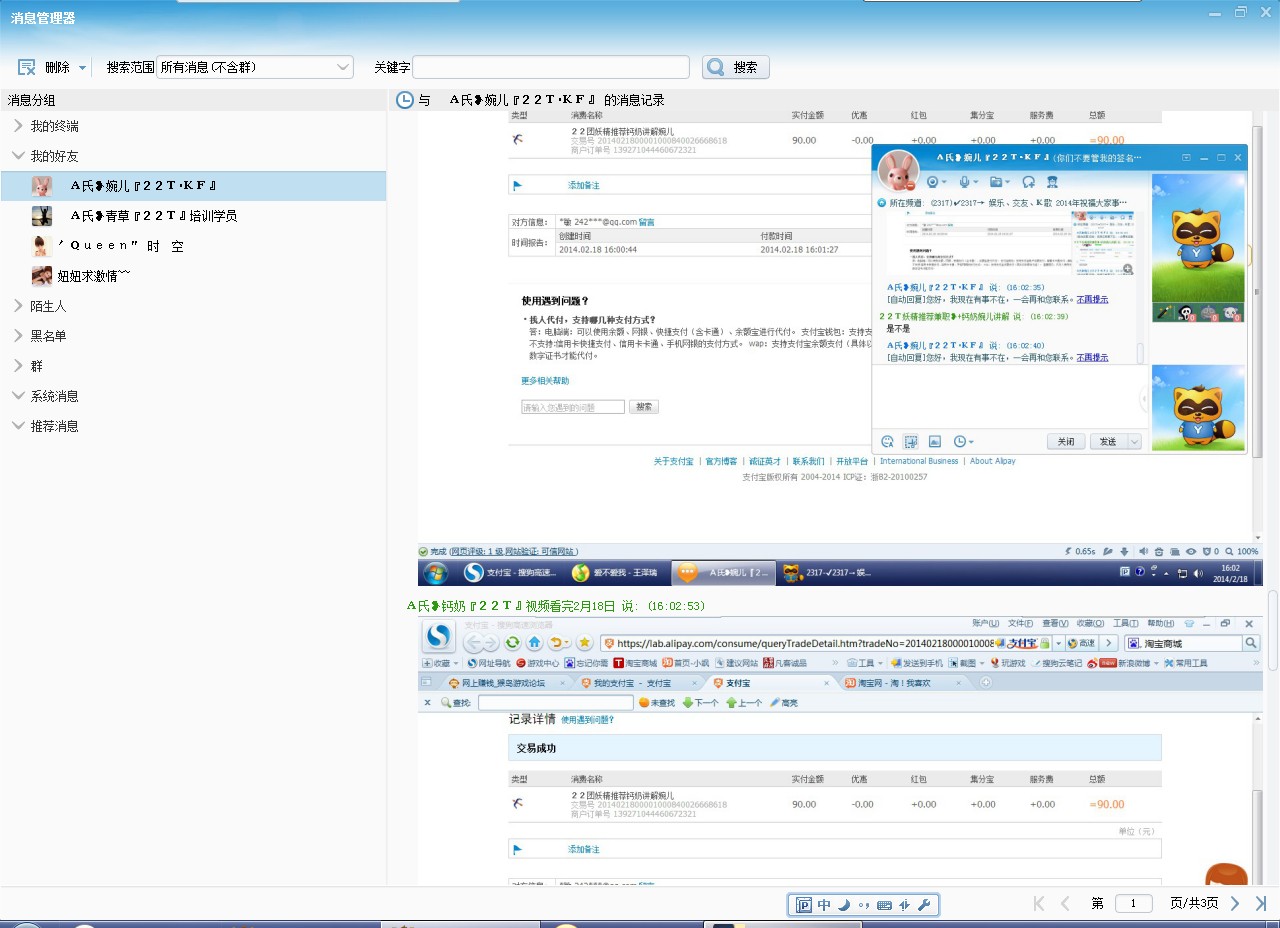
Task: Select contact A氏青草『22T』培训学员
Action: [x=193, y=216]
